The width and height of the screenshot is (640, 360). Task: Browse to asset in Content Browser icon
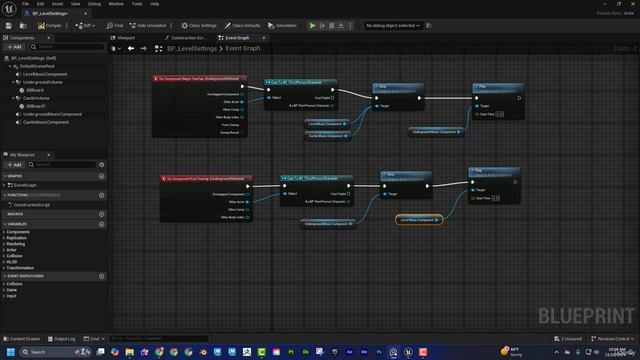(23, 26)
